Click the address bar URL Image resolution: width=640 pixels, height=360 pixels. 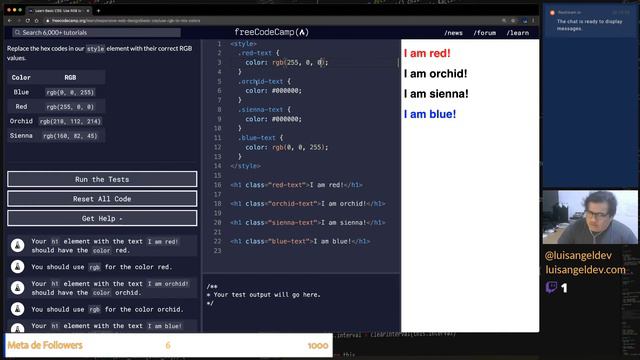tap(126, 20)
